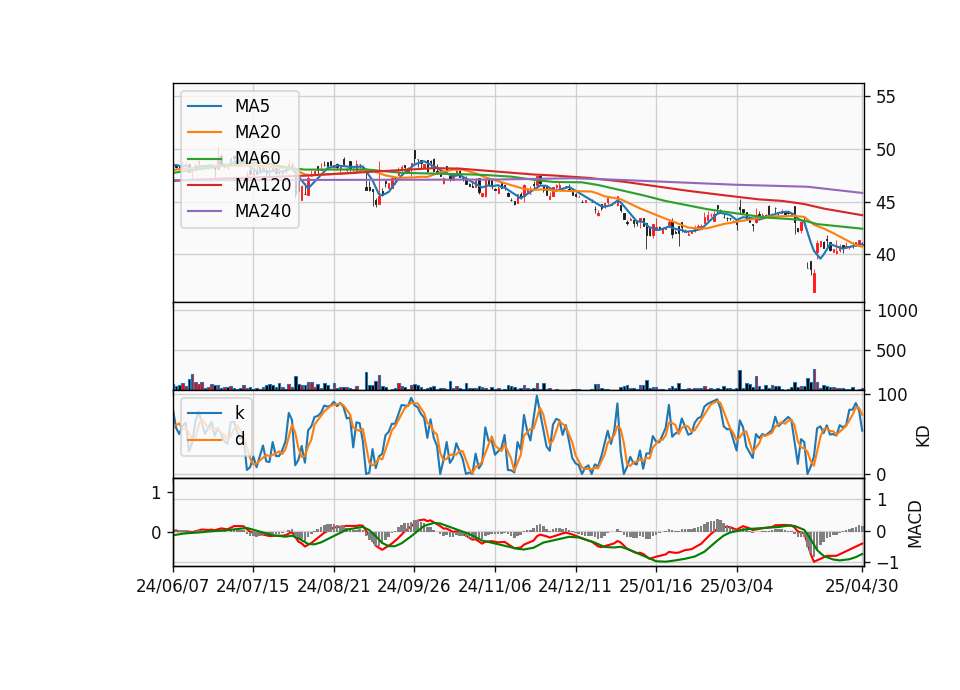Click the 25/04/30 date axis label
The height and width of the screenshot is (690, 960).
862,586
